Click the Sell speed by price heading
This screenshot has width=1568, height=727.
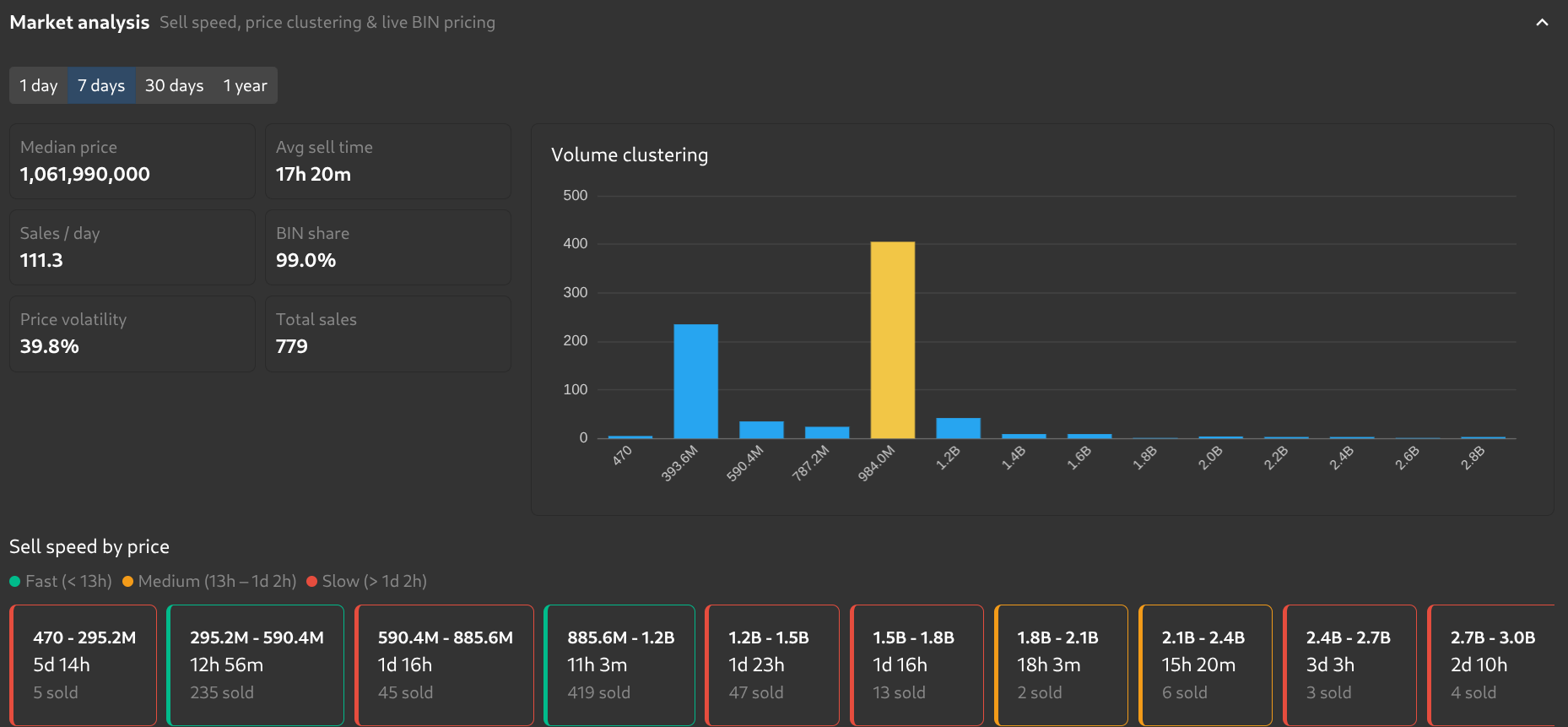click(89, 547)
